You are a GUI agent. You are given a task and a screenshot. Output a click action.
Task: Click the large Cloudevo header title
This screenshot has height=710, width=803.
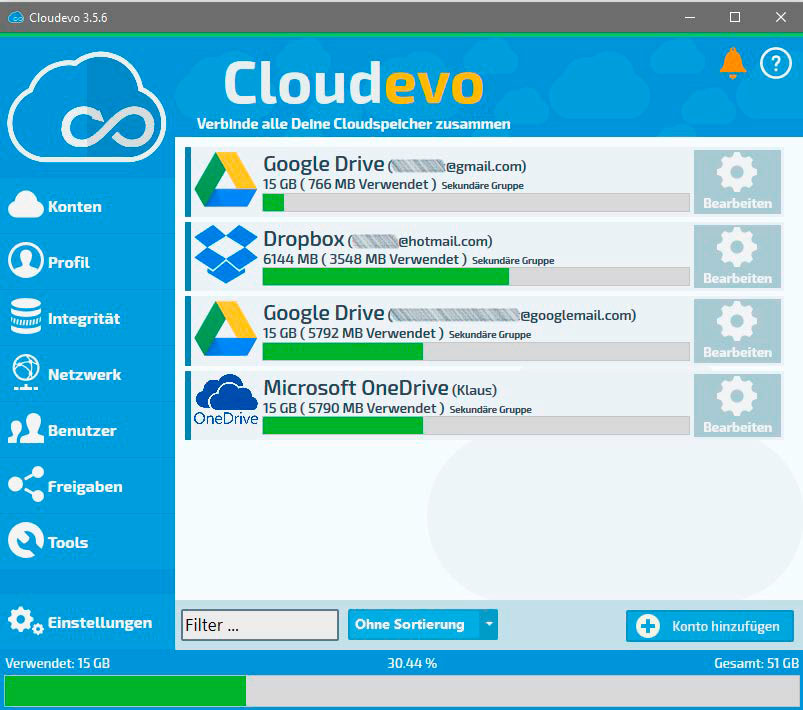(x=353, y=83)
